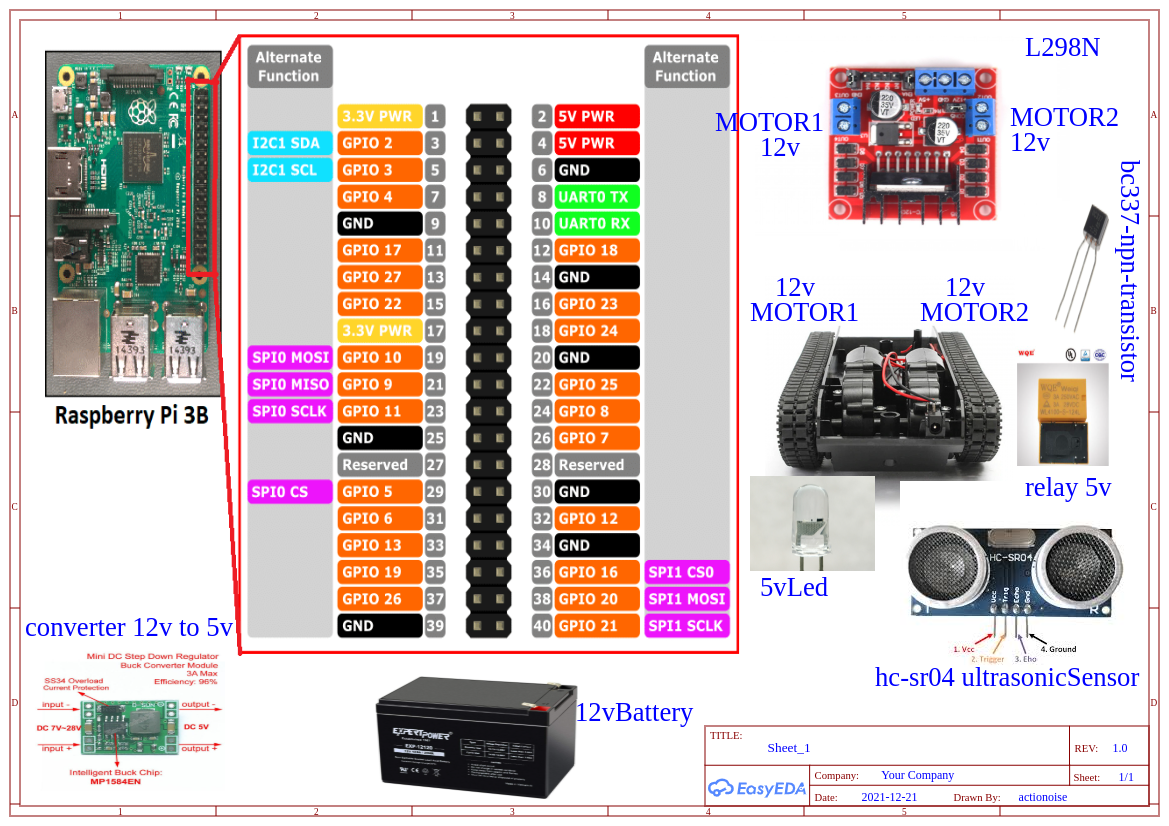This screenshot has width=1169, height=826.
Task: Click the 'GPIO 18' pin 12 label
Action: tap(597, 250)
